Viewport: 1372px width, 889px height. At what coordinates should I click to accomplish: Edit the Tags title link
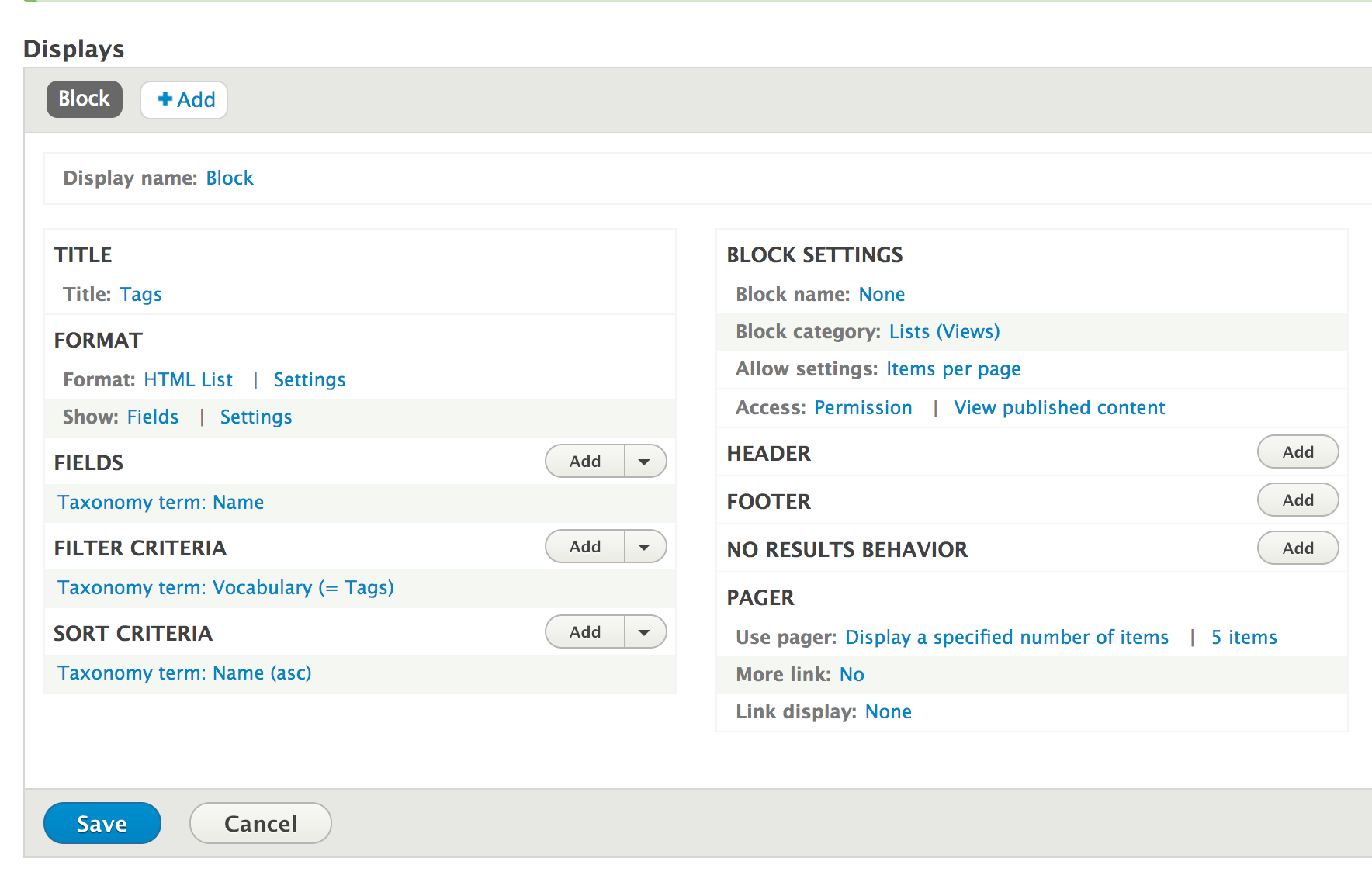tap(140, 294)
